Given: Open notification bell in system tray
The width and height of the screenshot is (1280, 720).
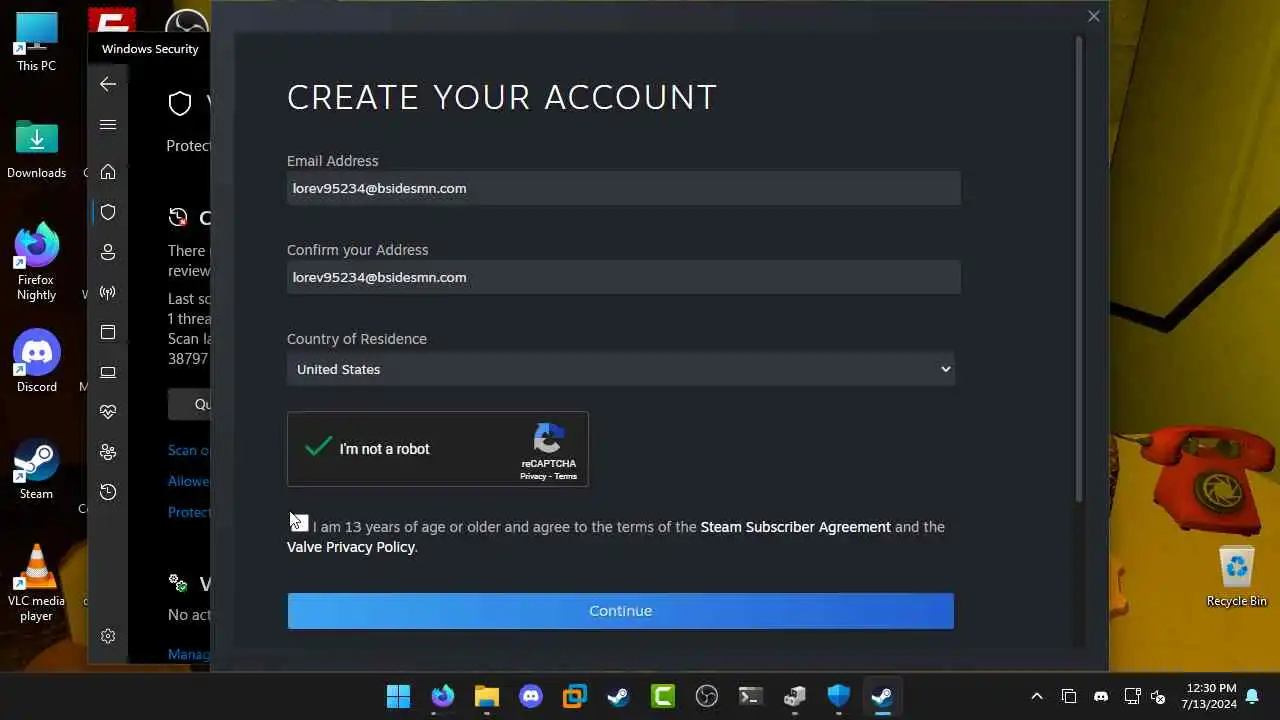Looking at the screenshot, I should [1252, 696].
